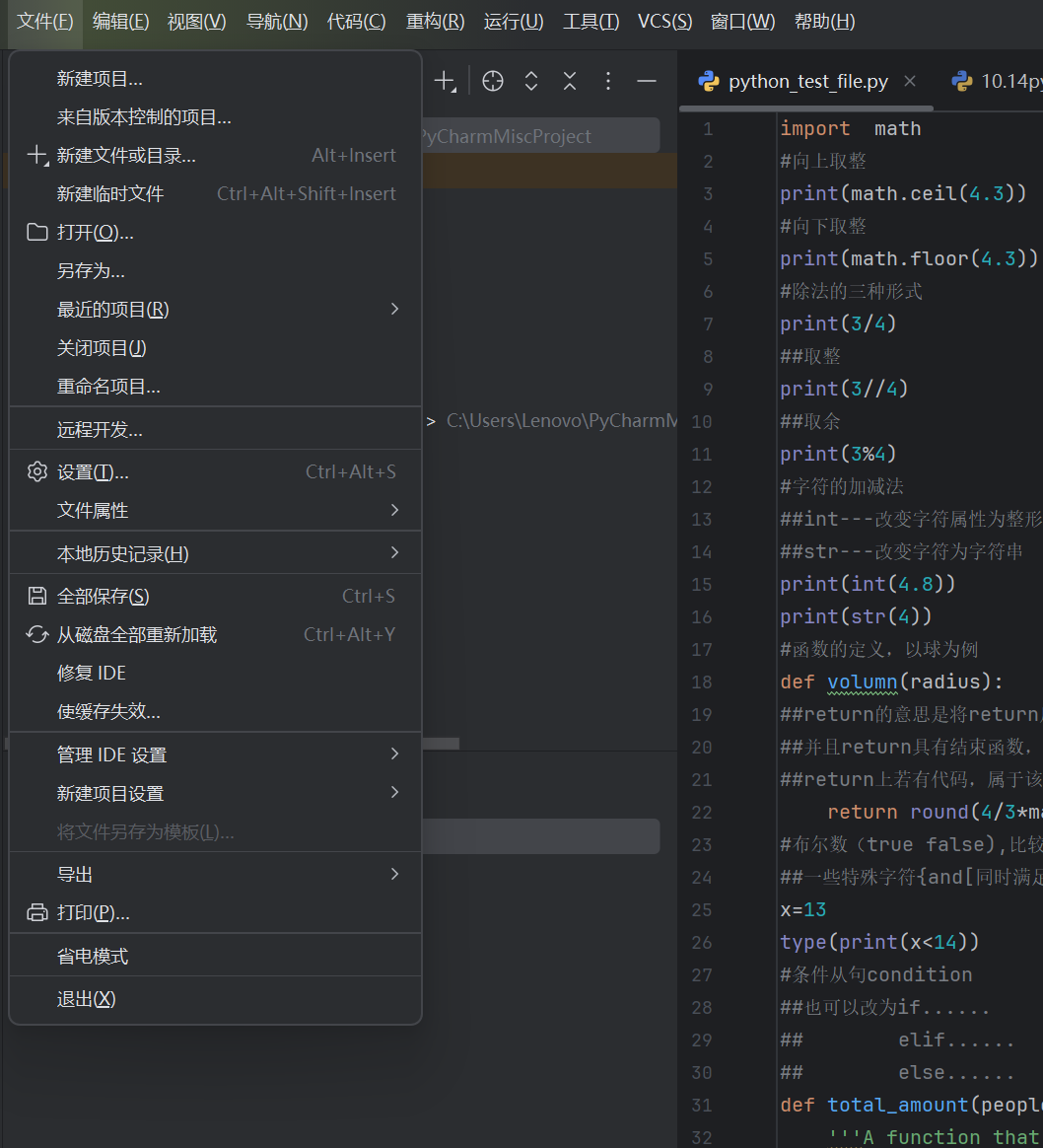1043x1148 pixels.
Task: Open the project panel options three-dot menu
Action: [607, 81]
